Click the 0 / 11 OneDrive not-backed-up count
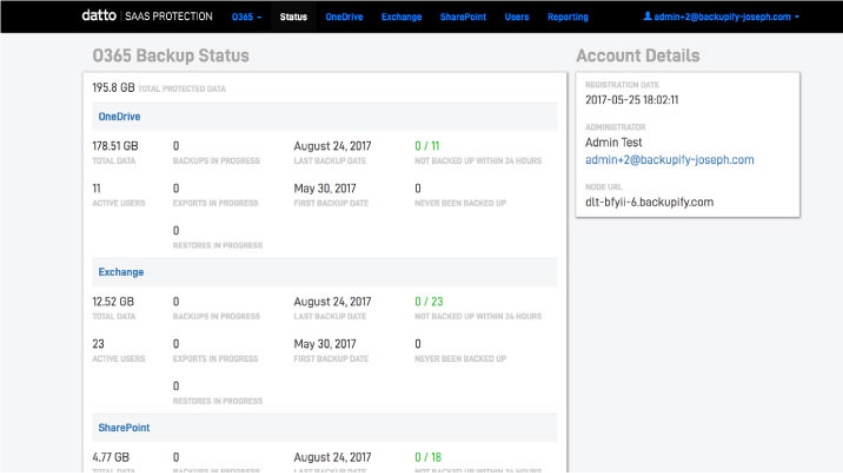This screenshot has height=473, width=843. tap(427, 146)
